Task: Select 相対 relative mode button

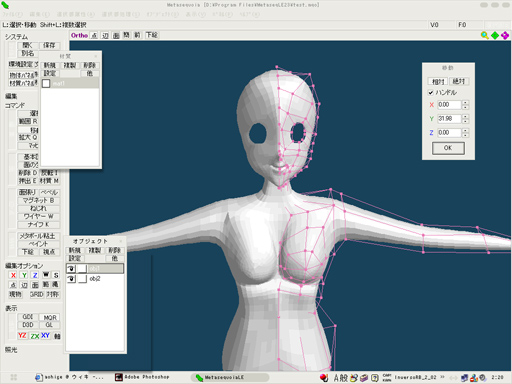Action: coord(438,81)
